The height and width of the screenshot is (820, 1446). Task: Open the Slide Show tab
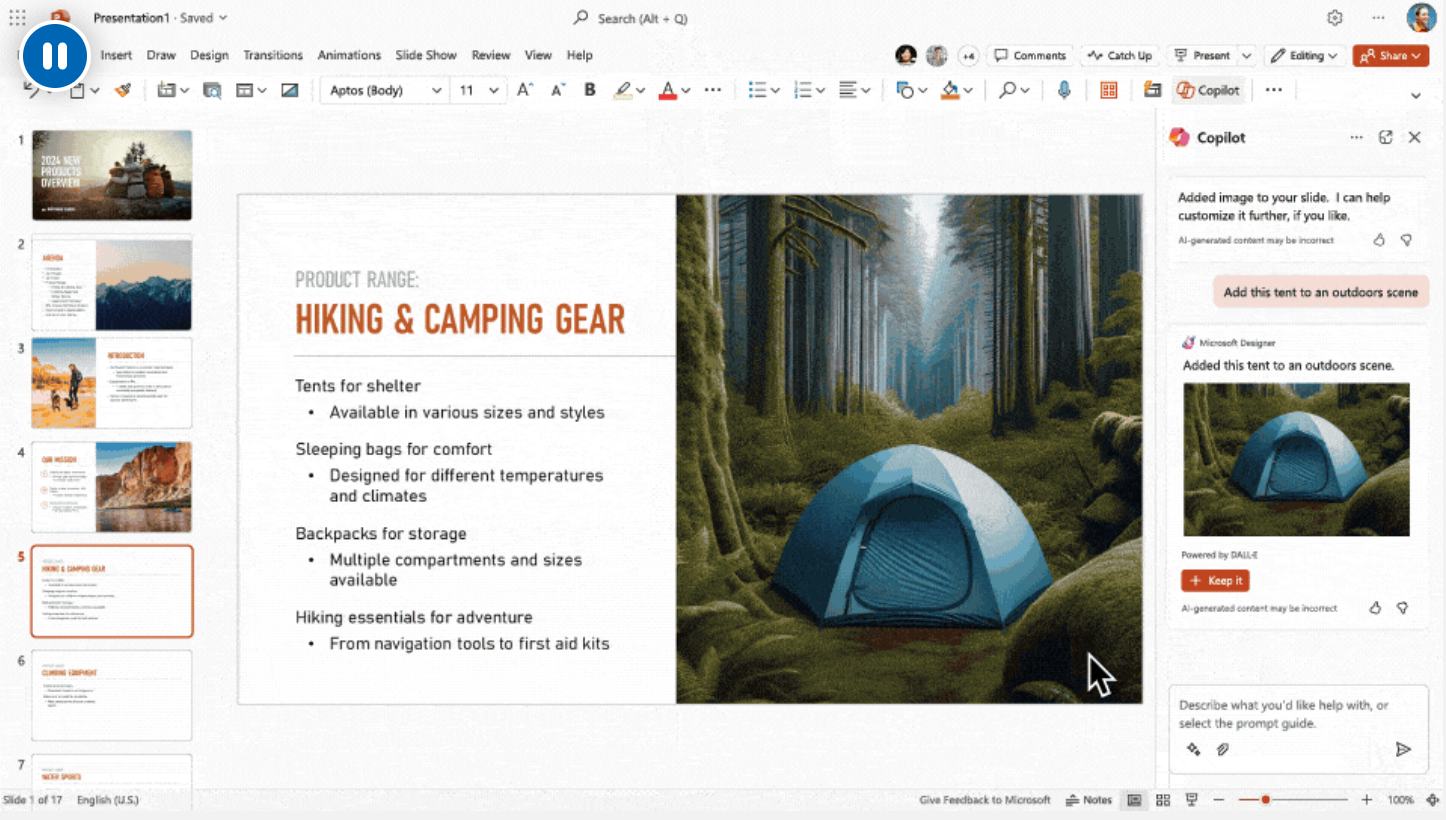coord(425,55)
